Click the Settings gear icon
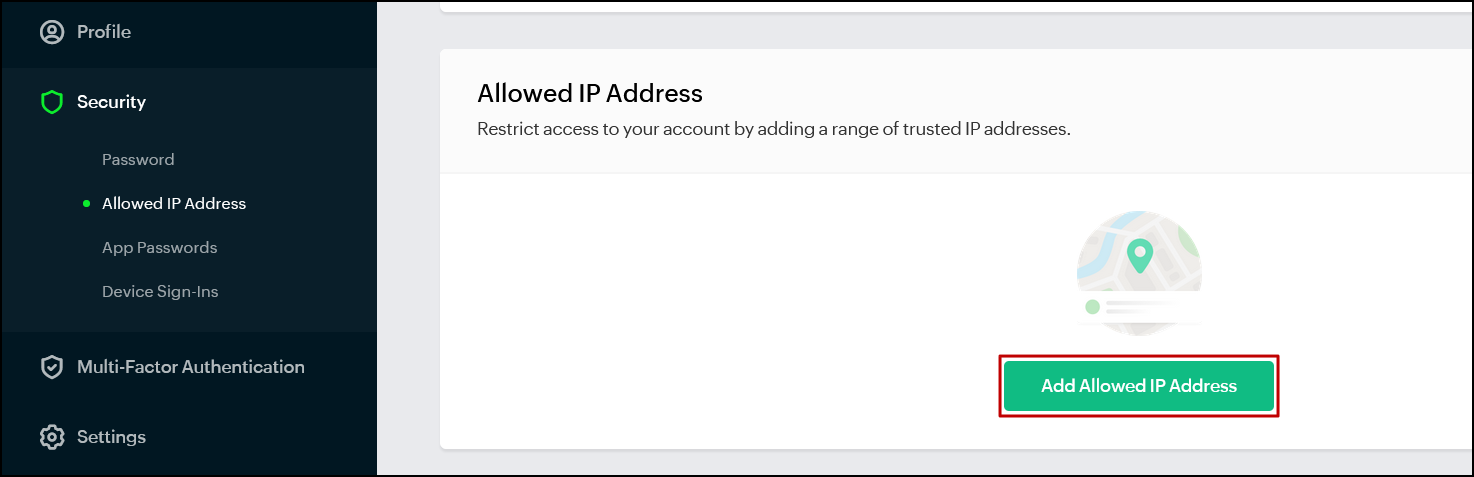Image resolution: width=1474 pixels, height=477 pixels. click(x=51, y=437)
